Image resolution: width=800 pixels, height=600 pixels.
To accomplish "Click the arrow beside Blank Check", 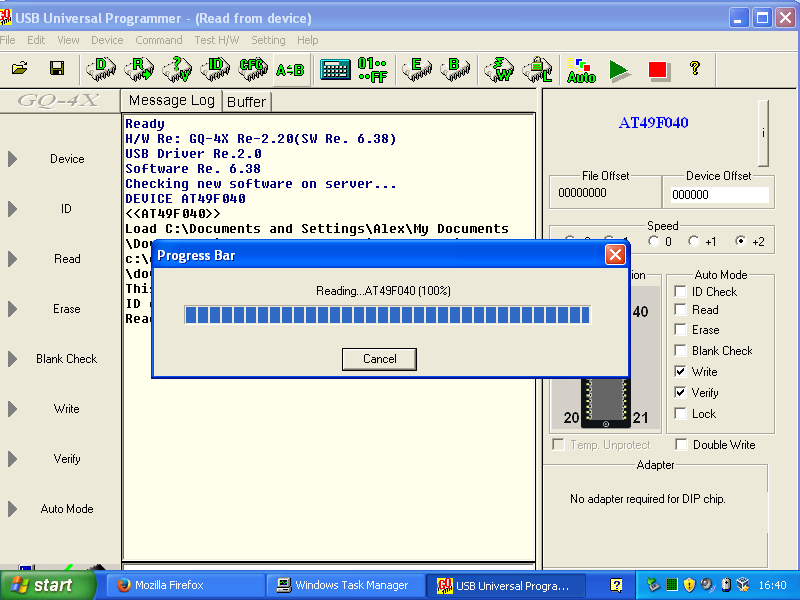I will tap(13, 359).
